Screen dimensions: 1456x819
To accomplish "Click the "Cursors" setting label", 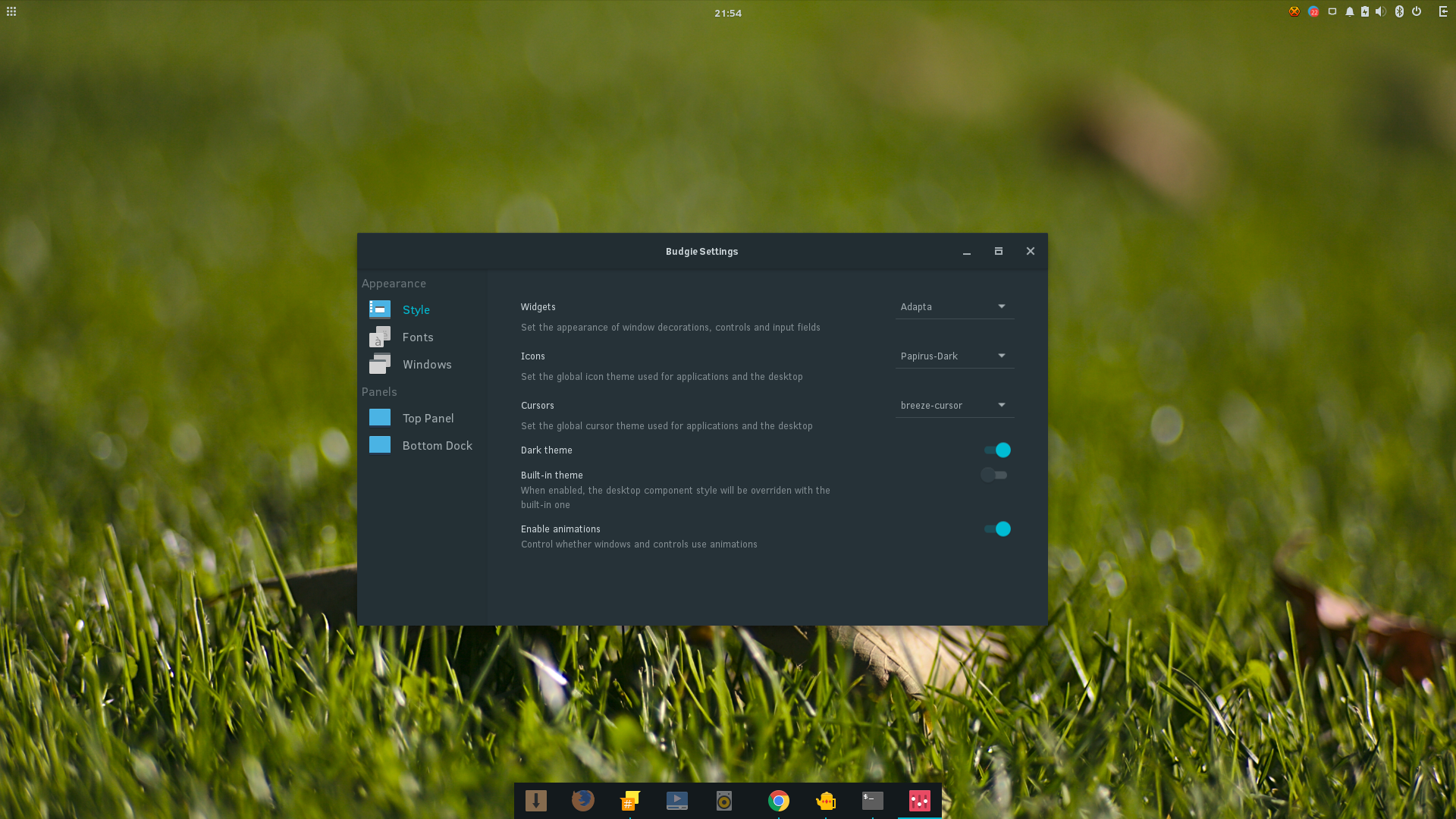I will coord(538,405).
